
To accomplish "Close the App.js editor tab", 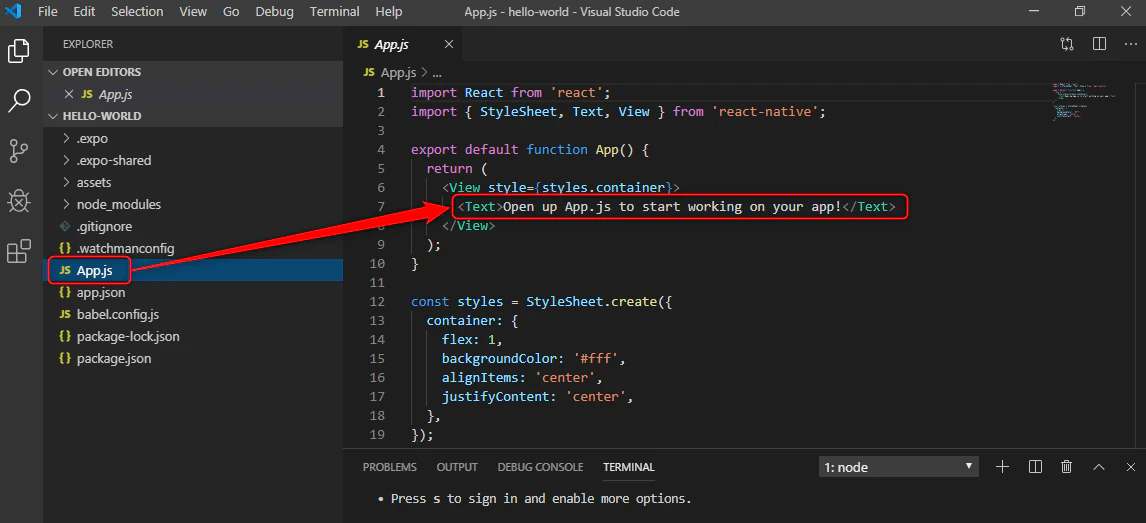I will [449, 45].
